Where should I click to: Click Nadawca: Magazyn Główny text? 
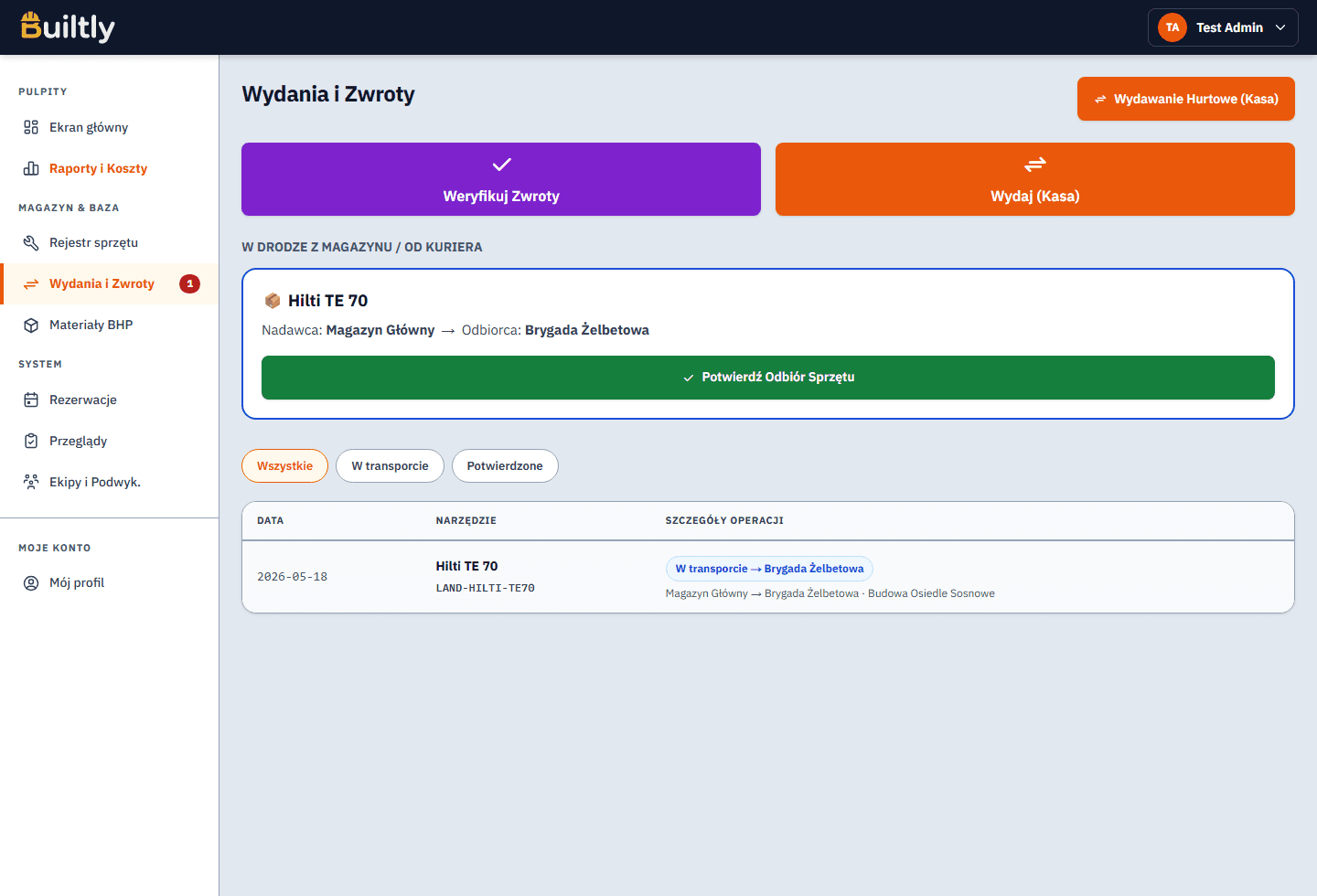(348, 330)
